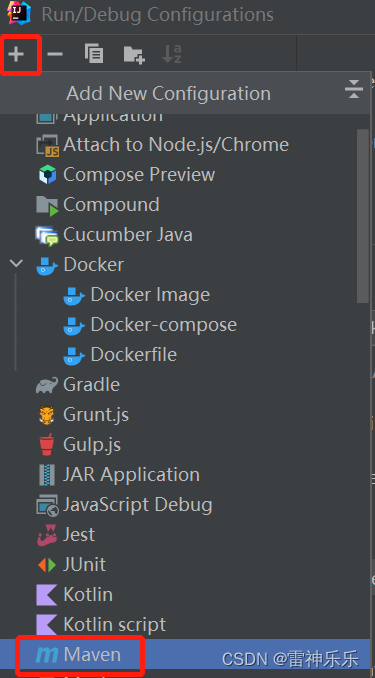Click the Docker-compose whale icon
The width and height of the screenshot is (375, 678).
[74, 325]
